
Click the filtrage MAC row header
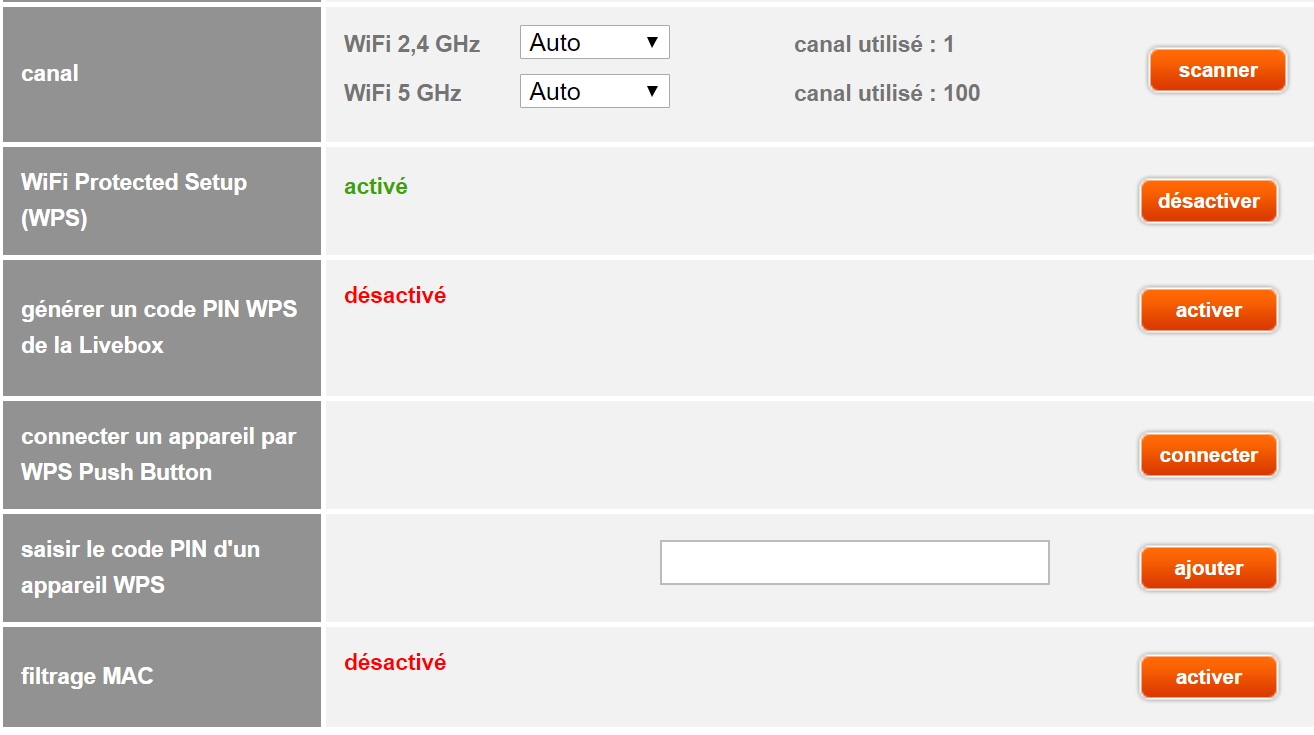pyautogui.click(x=87, y=677)
